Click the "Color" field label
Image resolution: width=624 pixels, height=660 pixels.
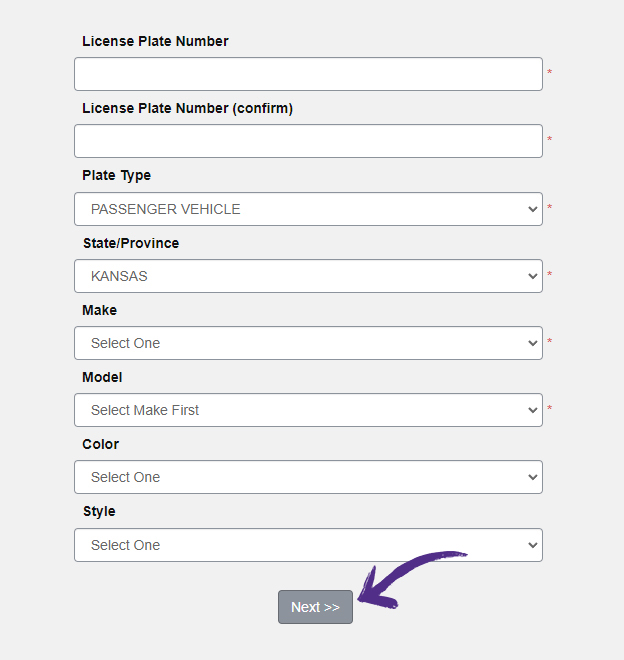tap(100, 444)
